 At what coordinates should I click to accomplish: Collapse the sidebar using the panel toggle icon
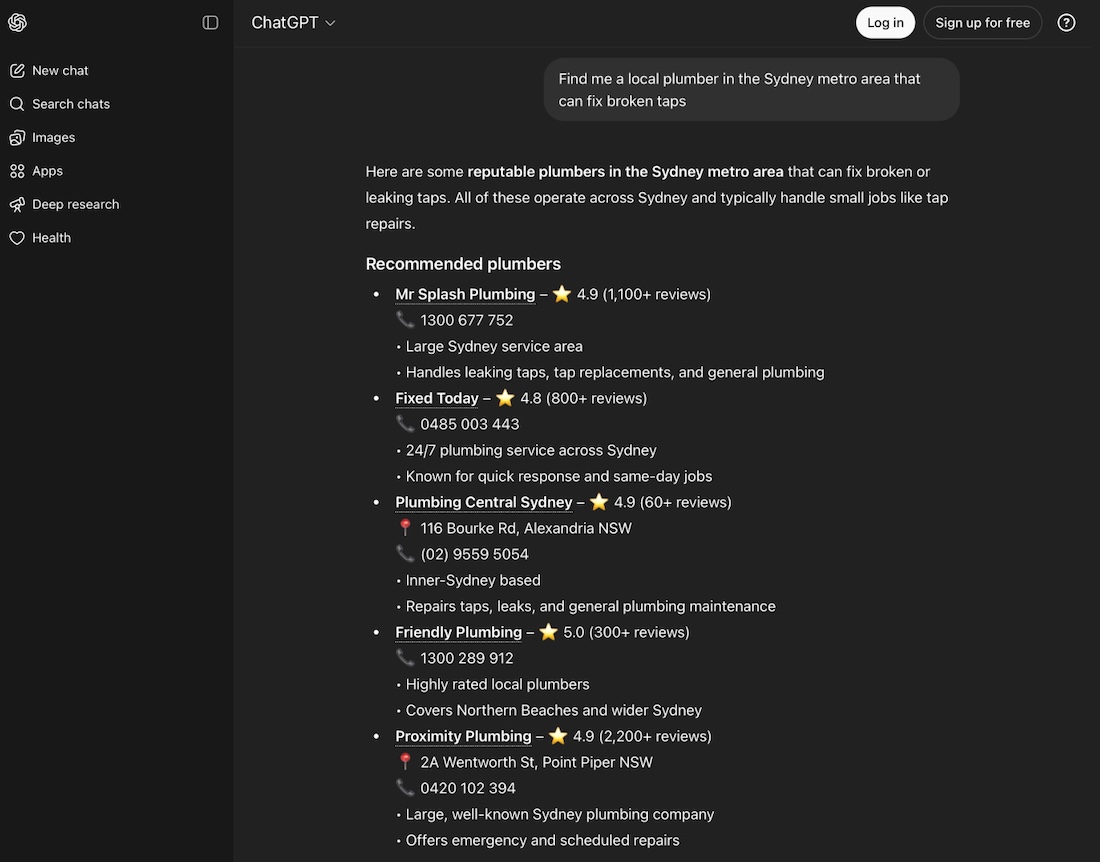point(210,21)
